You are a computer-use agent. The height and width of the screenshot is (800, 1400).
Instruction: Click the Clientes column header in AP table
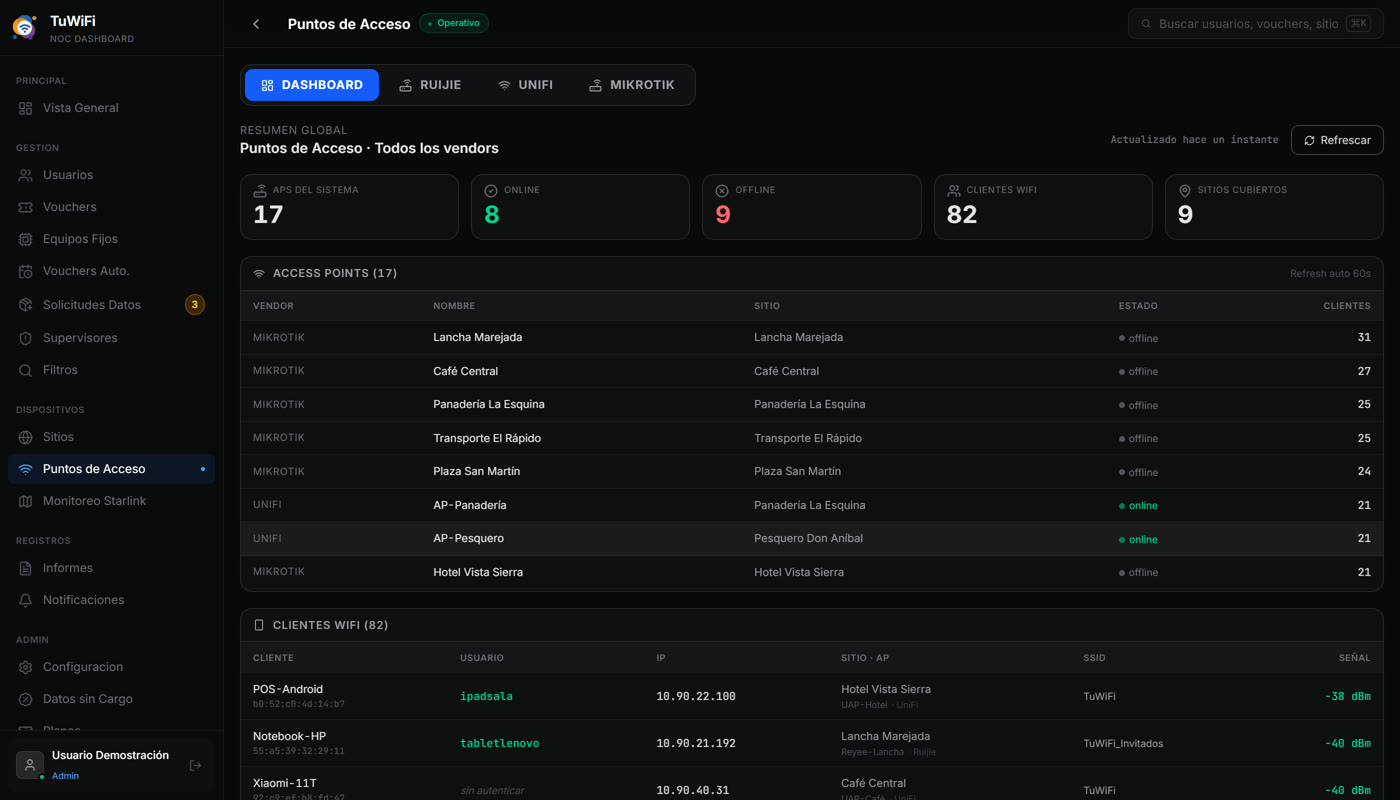(1346, 306)
